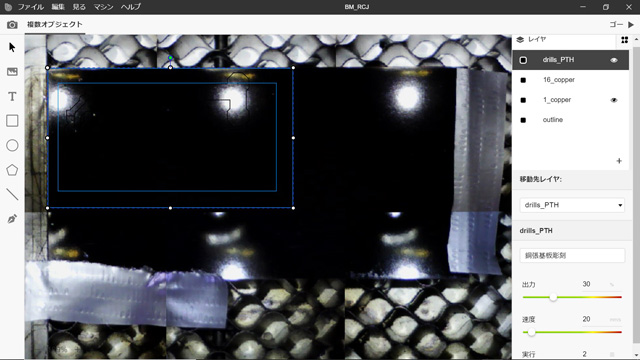
Task: Click the layers stack icon
Action: tap(520, 40)
